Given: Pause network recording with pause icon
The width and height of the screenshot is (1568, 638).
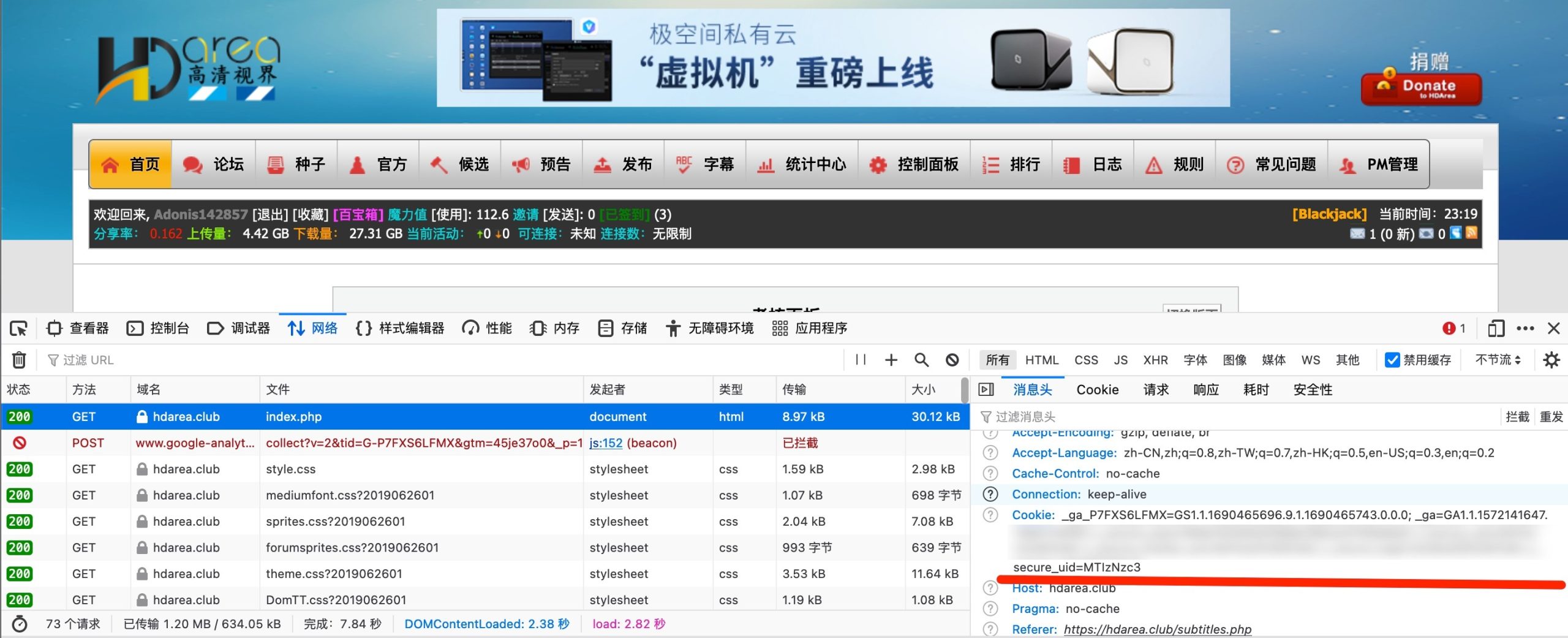Looking at the screenshot, I should click(x=861, y=360).
